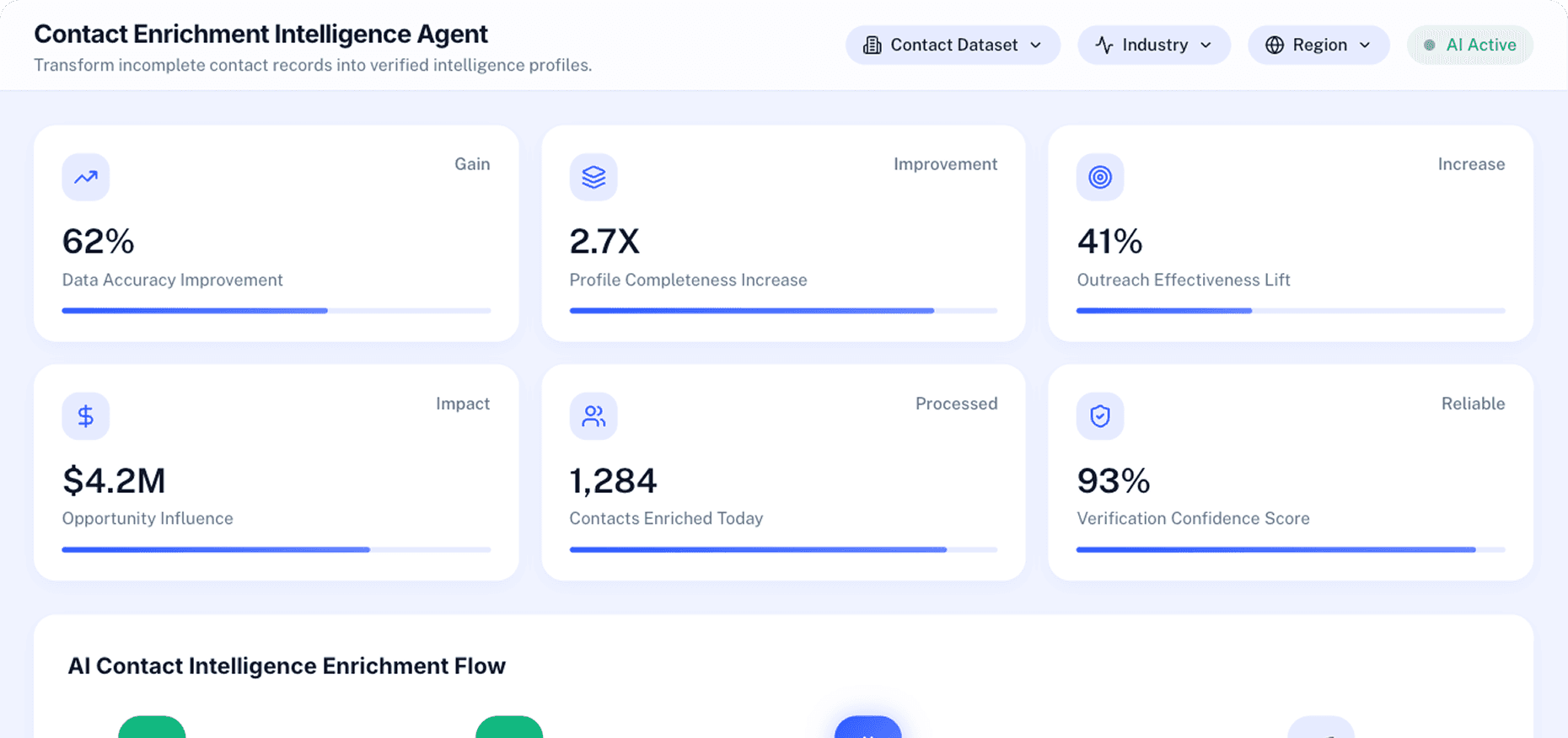Click the Data Accuracy Improvement progress bar
Screen dimensions: 1568x738
click(x=277, y=311)
